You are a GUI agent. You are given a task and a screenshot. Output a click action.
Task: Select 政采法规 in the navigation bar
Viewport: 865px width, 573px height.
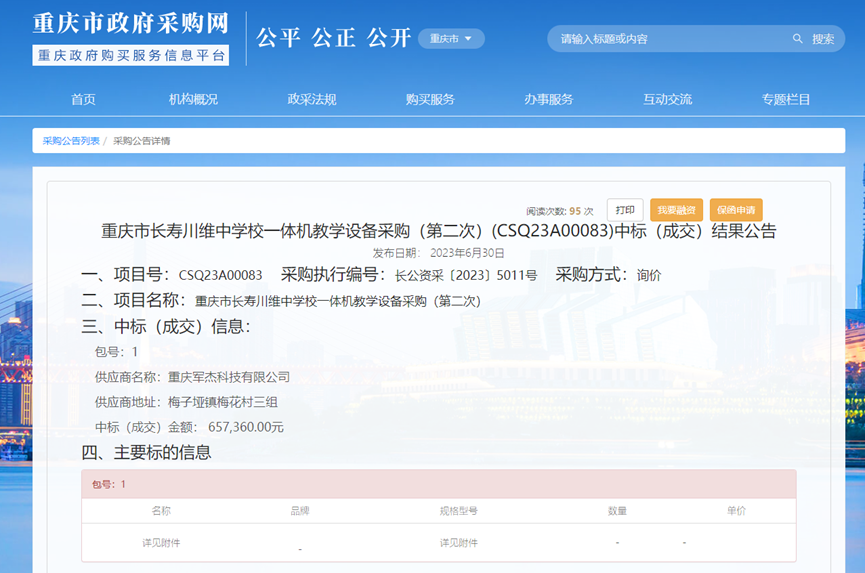[x=312, y=99]
